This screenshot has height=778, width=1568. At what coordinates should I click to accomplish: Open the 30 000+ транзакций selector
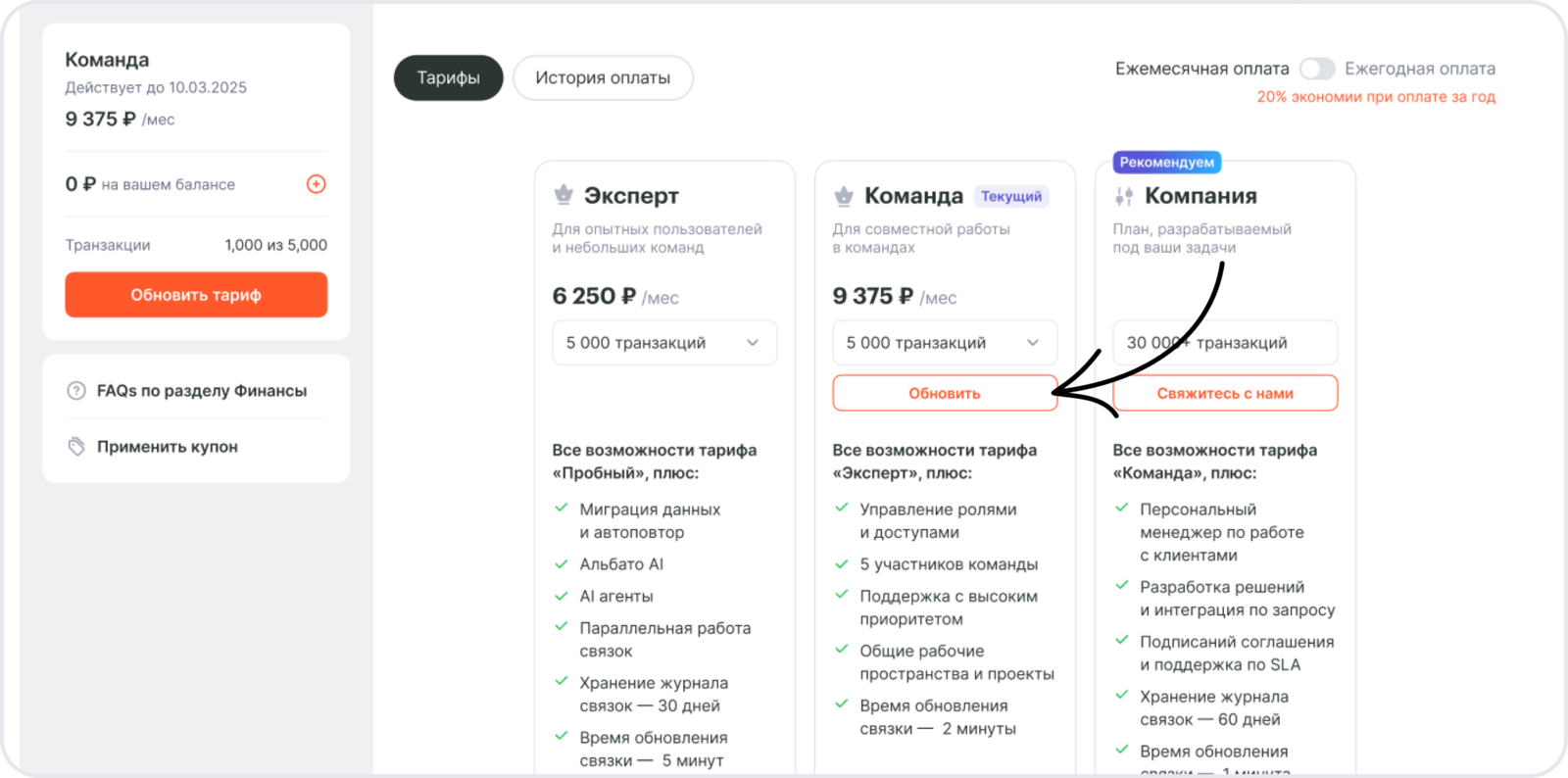click(1224, 343)
